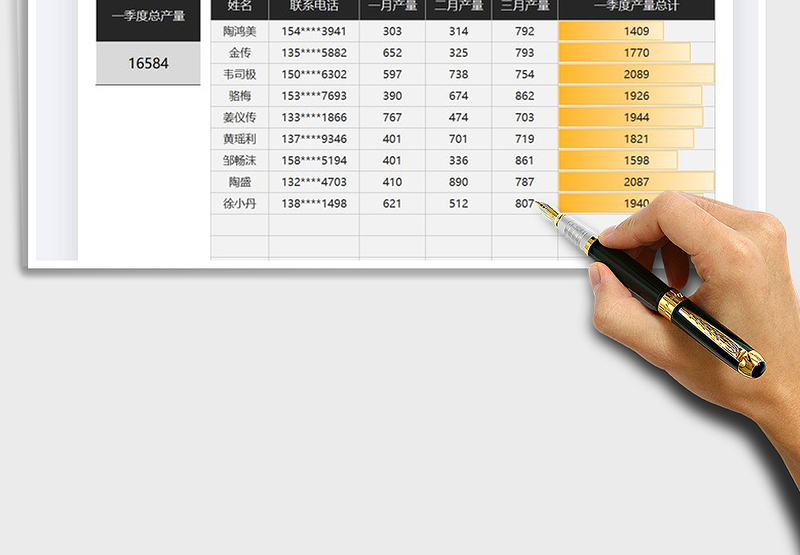The image size is (800, 555).
Task: Select the 一季度产量总计 header
Action: tap(636, 8)
